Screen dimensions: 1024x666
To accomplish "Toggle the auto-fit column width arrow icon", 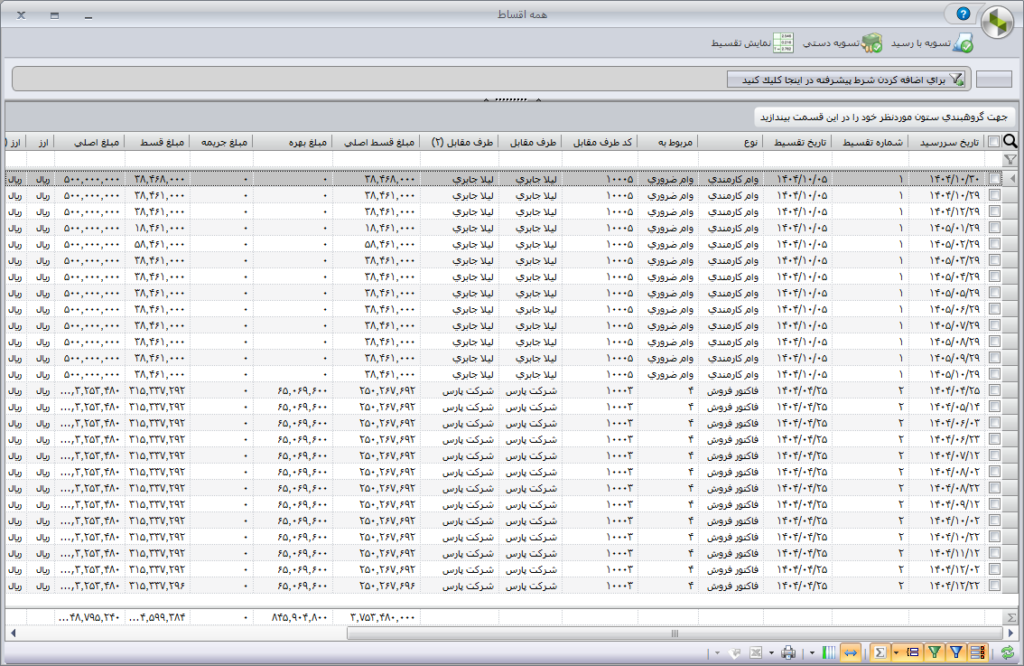I will 851,653.
